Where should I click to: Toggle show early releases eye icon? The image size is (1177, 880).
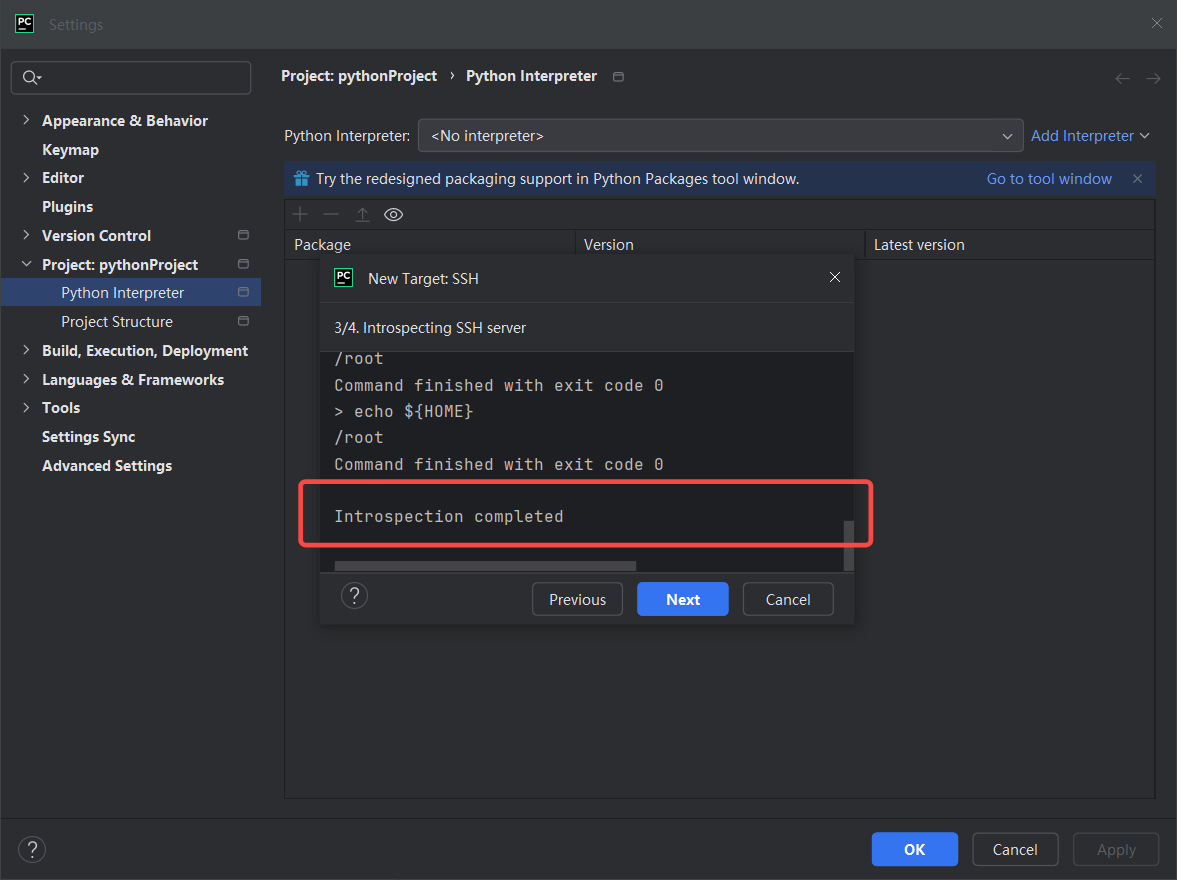[x=394, y=215]
